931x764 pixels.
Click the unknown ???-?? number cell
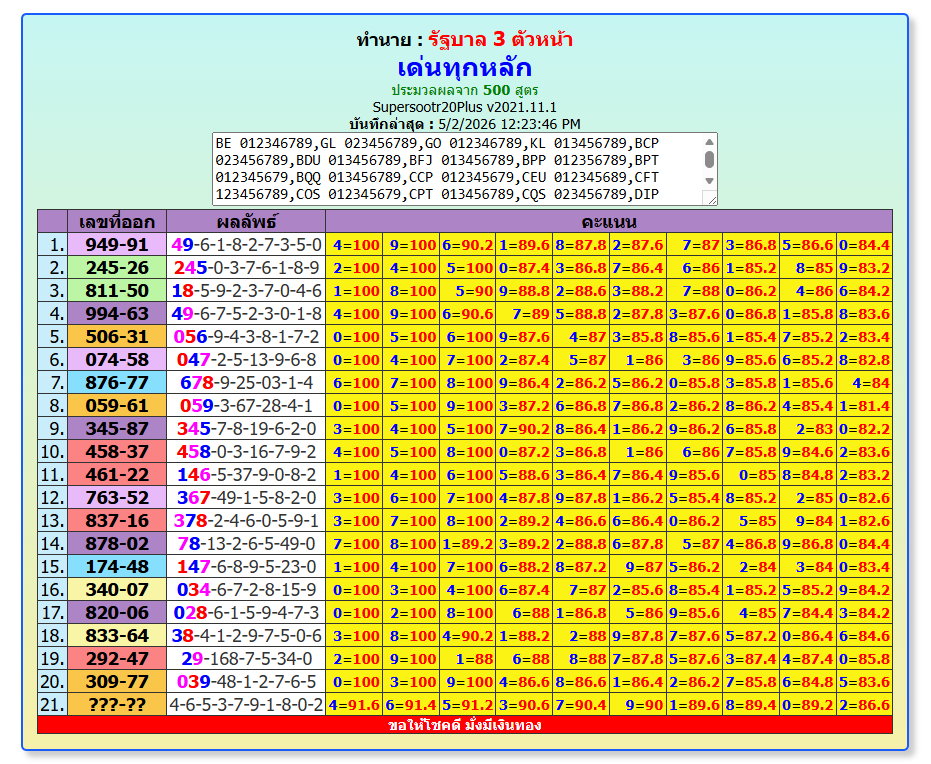pyautogui.click(x=117, y=705)
